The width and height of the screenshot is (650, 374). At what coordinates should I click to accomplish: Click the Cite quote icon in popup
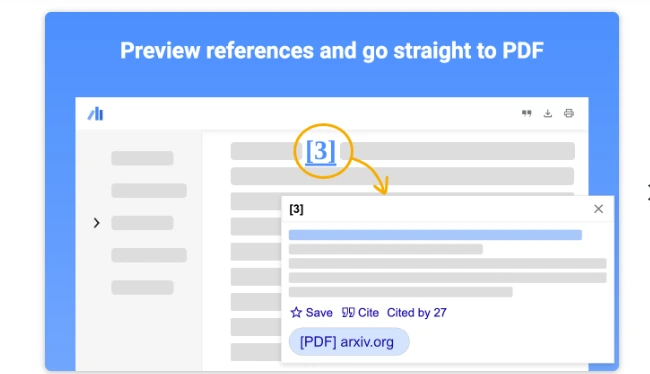[x=348, y=312]
